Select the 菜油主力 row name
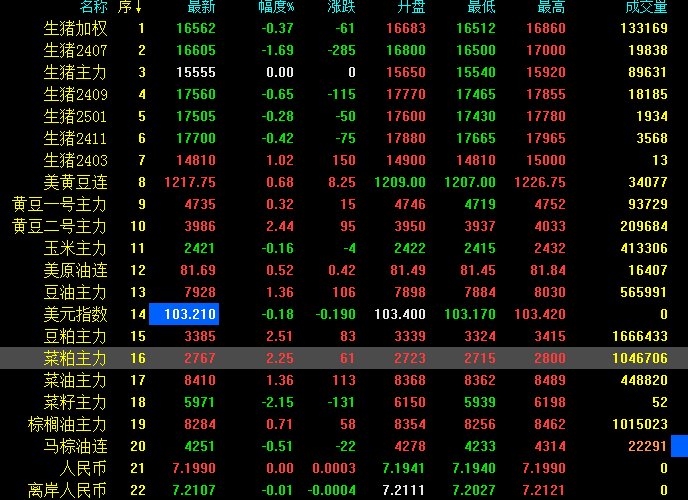688x500 pixels. (75, 380)
